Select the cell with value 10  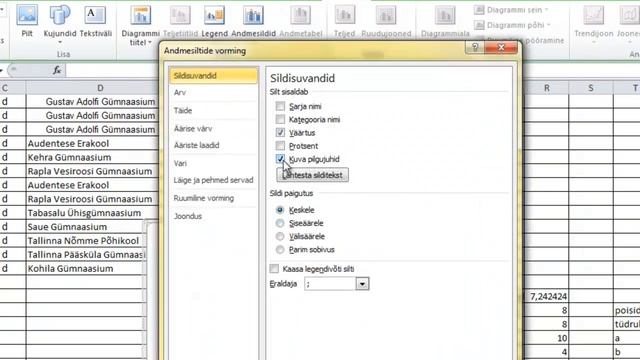pyautogui.click(x=546, y=338)
